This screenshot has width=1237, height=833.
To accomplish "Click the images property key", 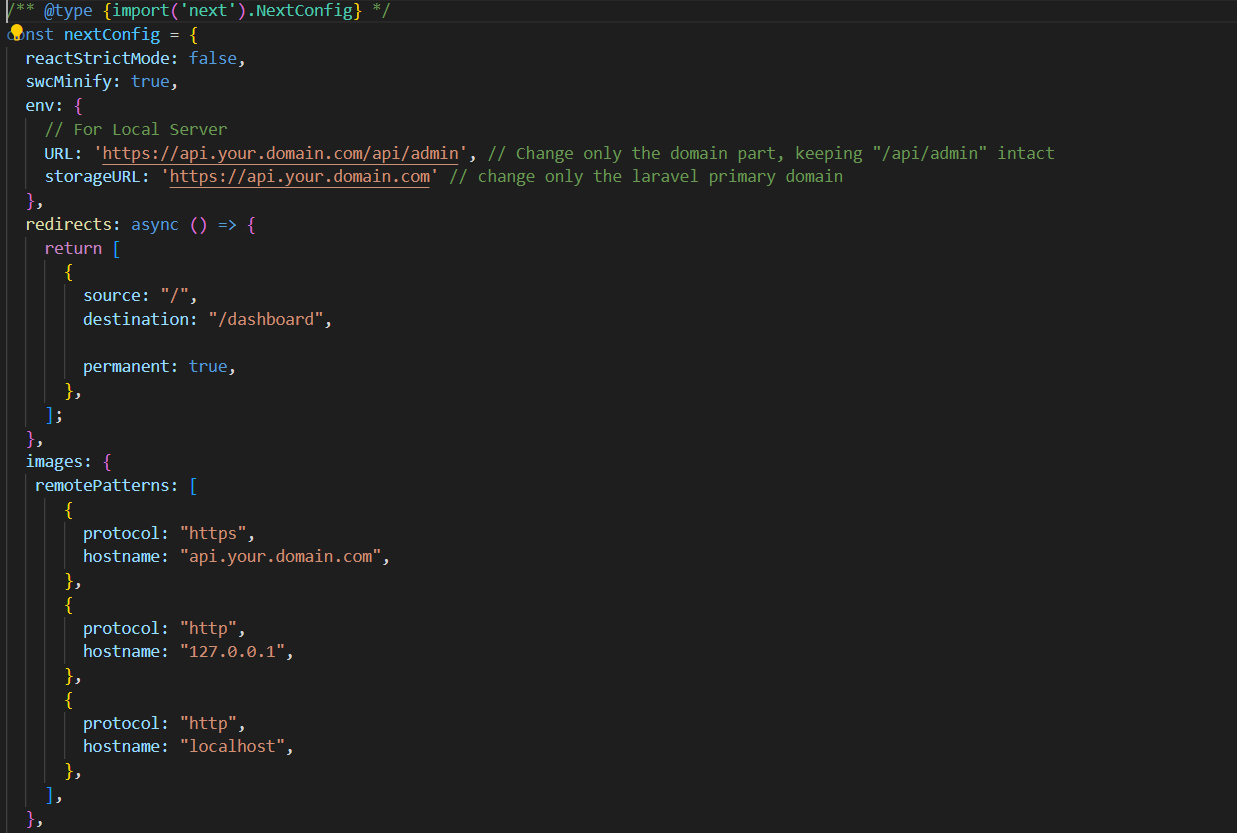I will coord(58,462).
